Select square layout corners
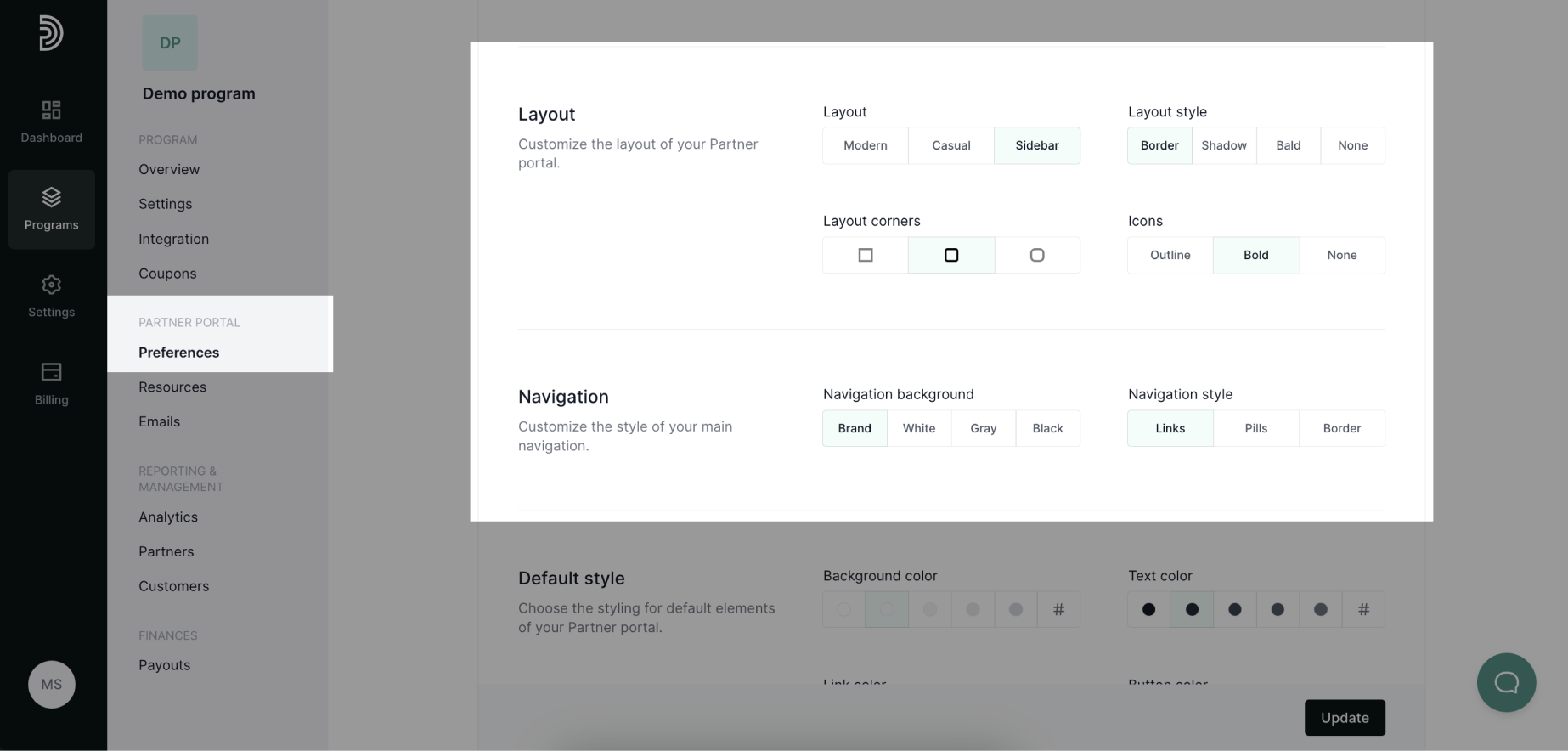Image resolution: width=1568 pixels, height=751 pixels. [866, 255]
